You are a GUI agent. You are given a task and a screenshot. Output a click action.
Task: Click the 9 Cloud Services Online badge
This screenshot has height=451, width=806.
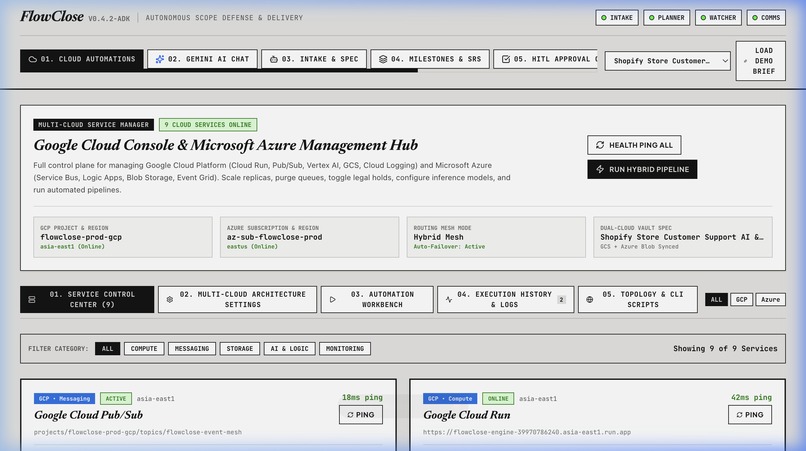208,124
